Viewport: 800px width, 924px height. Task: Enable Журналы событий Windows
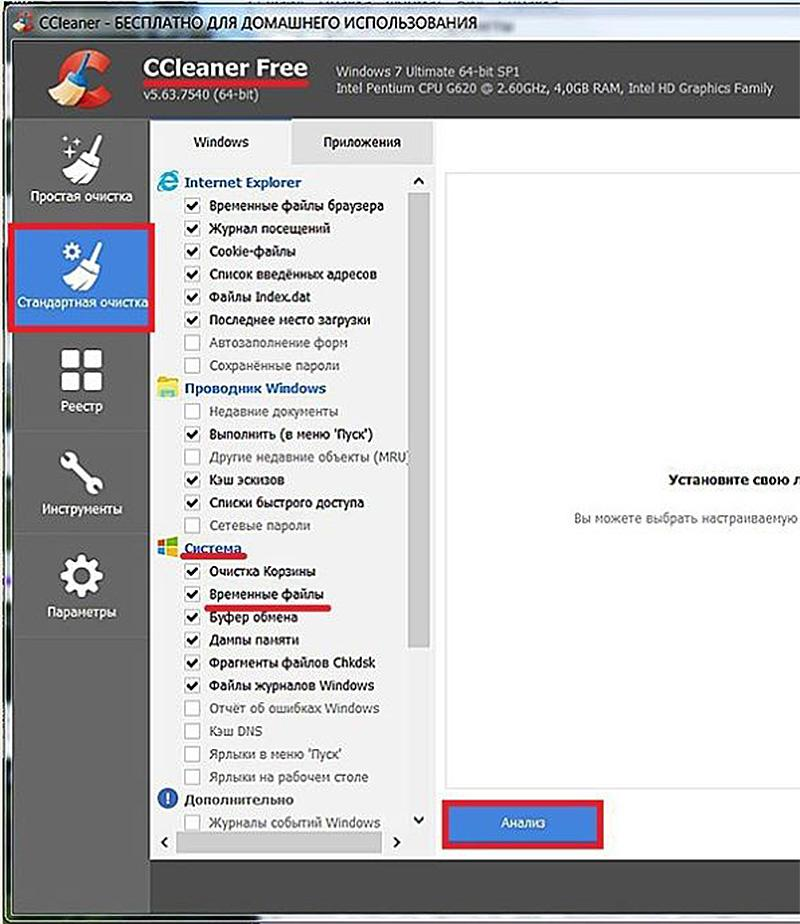(192, 822)
